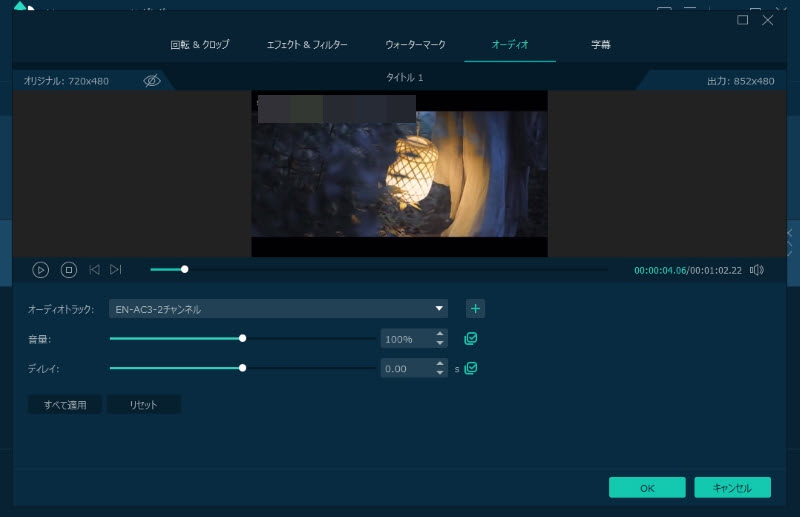Go to the ウォーターマーク tab
800x517 pixels.
(415, 45)
